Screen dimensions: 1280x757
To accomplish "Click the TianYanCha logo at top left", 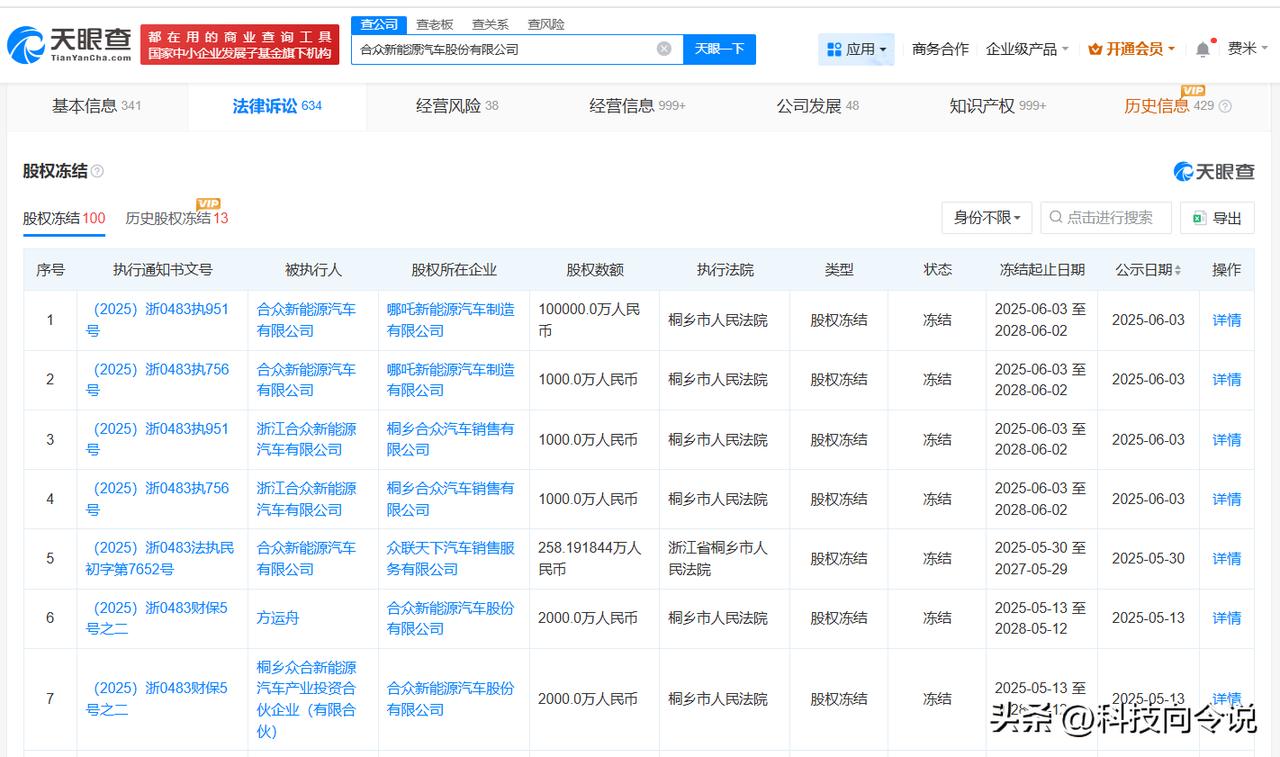I will click(x=69, y=44).
